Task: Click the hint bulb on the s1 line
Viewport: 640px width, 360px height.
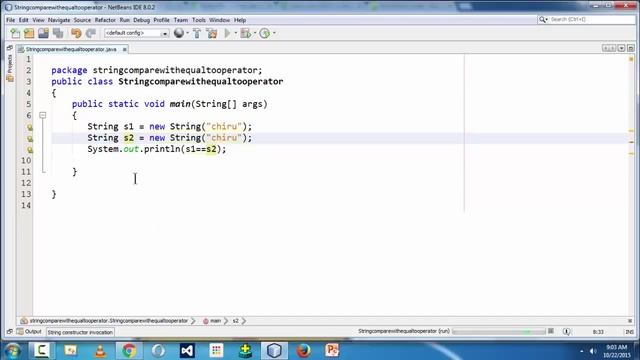Action: (30, 127)
